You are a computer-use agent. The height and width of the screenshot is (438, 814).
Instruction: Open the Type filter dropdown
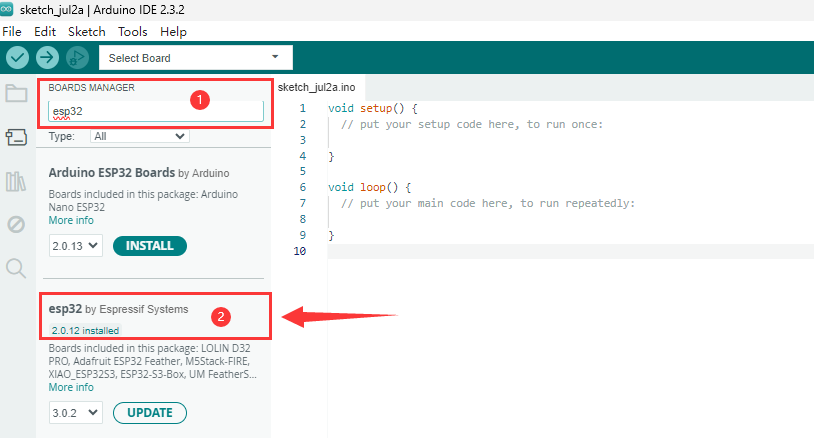click(x=140, y=136)
